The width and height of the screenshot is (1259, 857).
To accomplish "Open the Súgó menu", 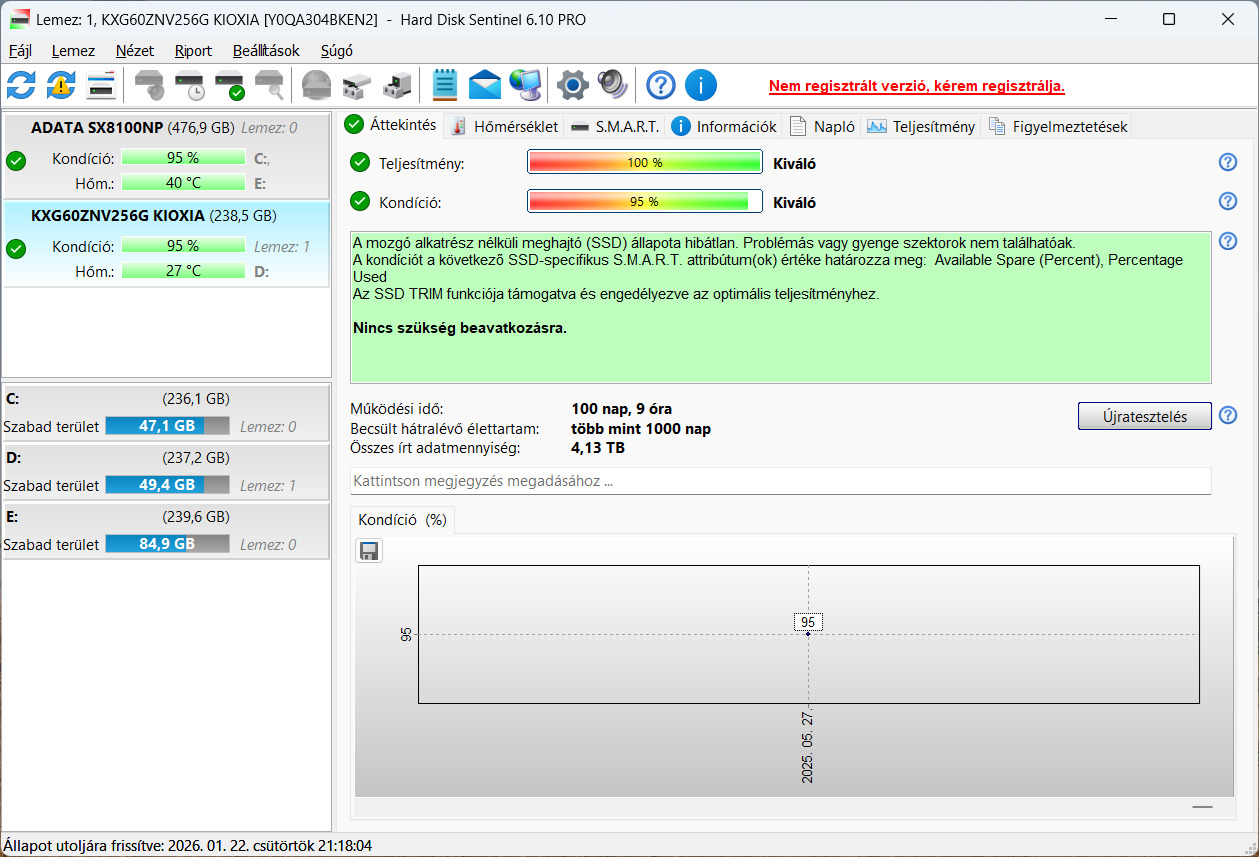I will pyautogui.click(x=336, y=50).
